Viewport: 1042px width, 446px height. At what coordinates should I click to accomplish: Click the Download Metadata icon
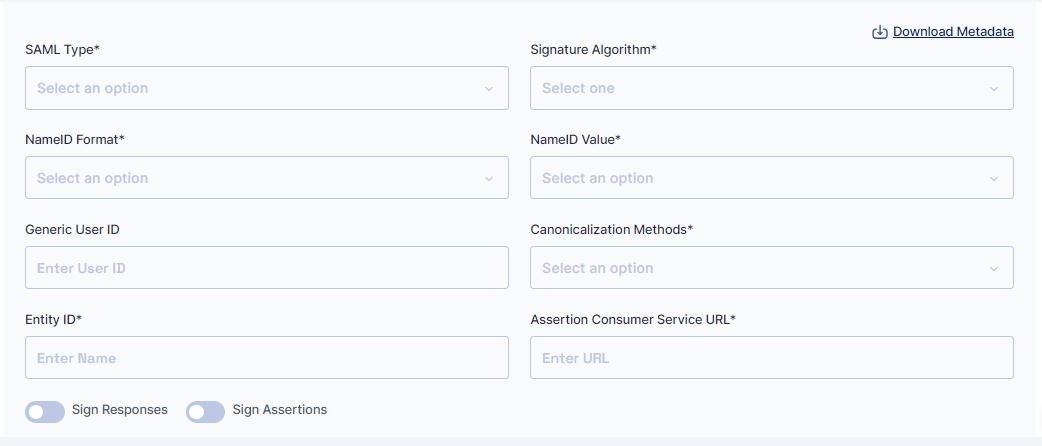coord(880,32)
